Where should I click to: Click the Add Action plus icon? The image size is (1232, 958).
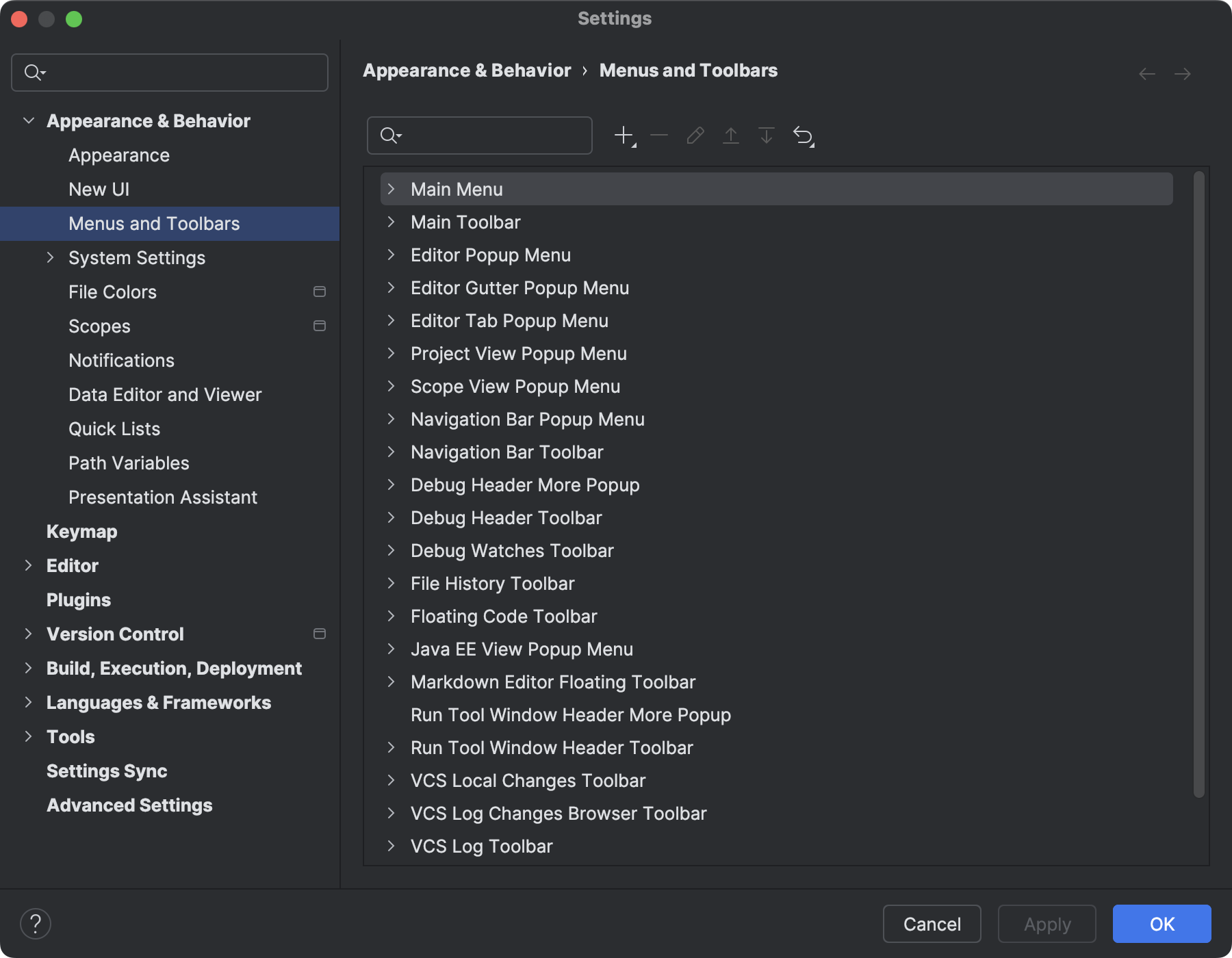pyautogui.click(x=624, y=135)
